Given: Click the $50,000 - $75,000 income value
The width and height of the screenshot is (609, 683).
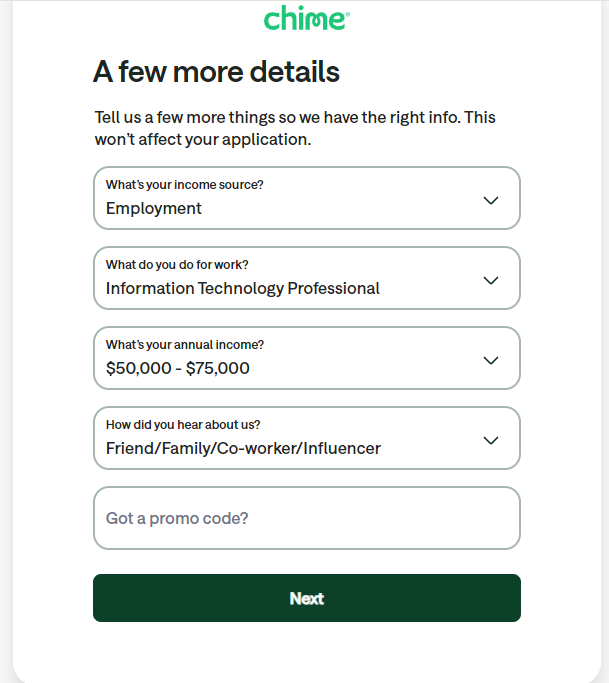Looking at the screenshot, I should [178, 369].
